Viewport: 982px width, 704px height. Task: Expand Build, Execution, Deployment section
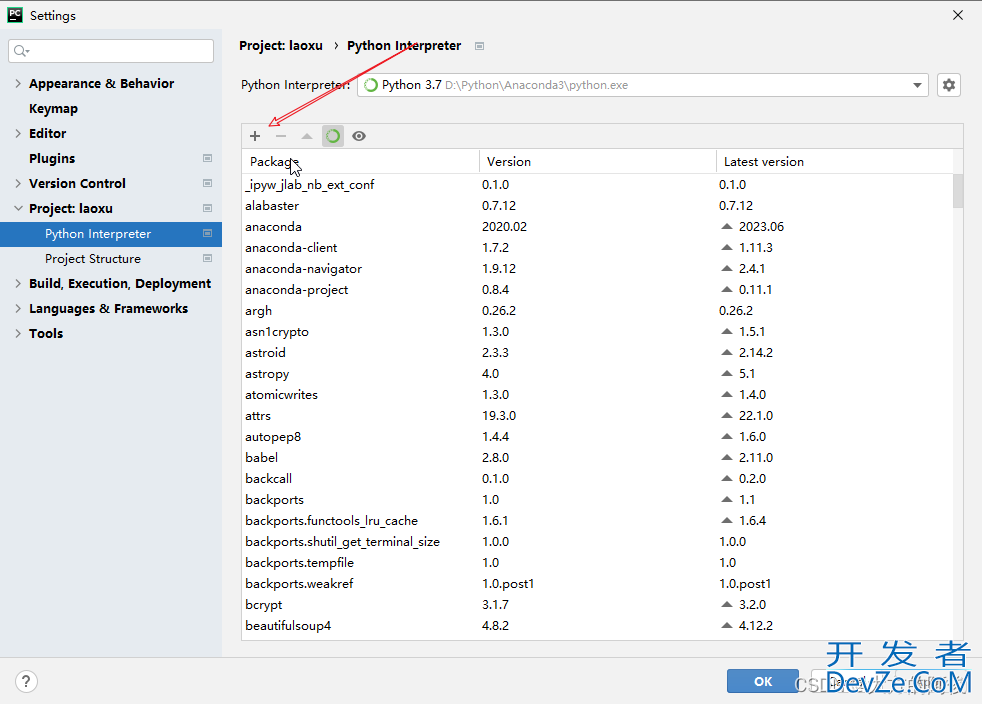(18, 284)
